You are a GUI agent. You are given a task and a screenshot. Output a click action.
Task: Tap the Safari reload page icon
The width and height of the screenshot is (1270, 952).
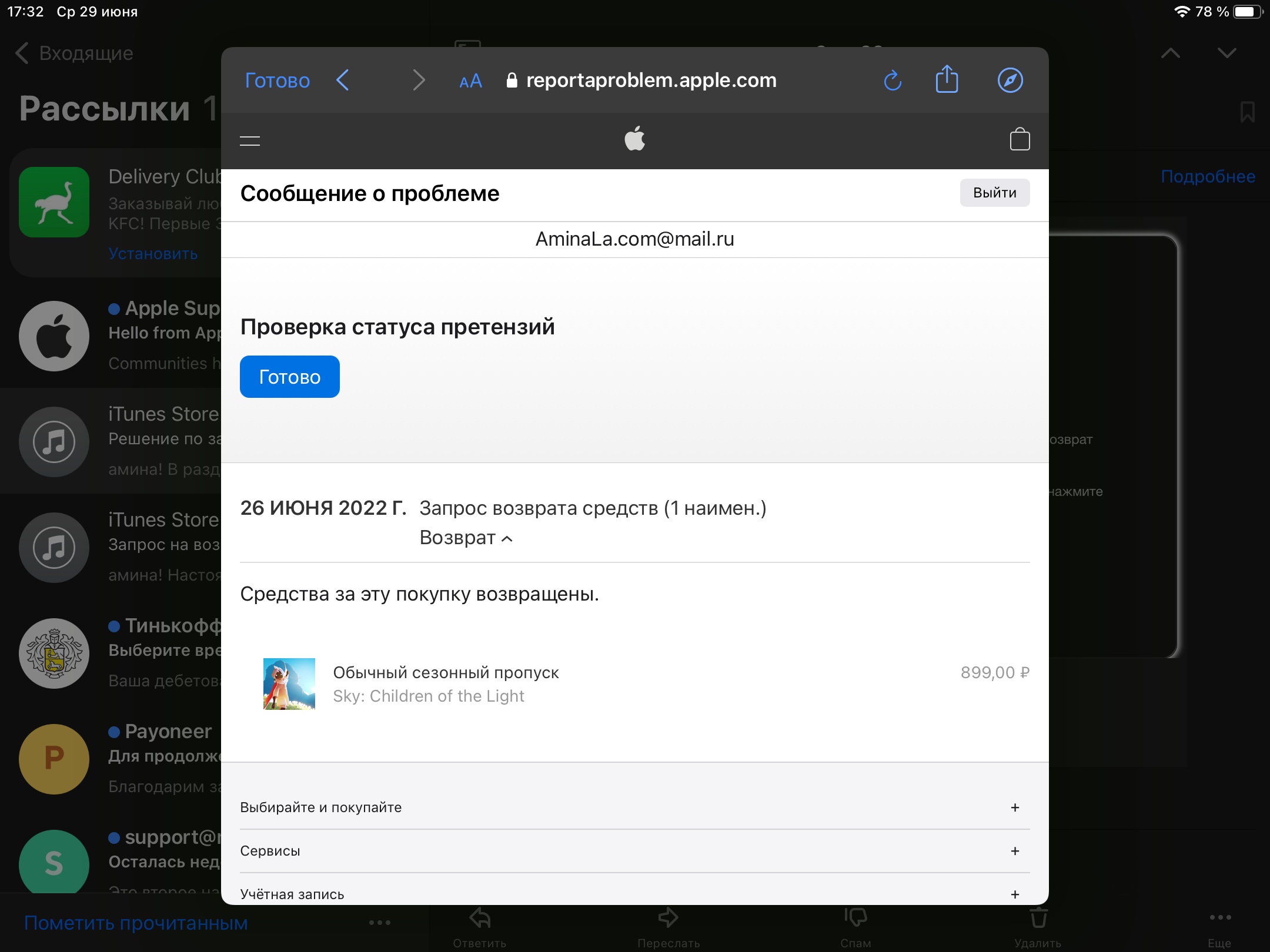coord(893,81)
